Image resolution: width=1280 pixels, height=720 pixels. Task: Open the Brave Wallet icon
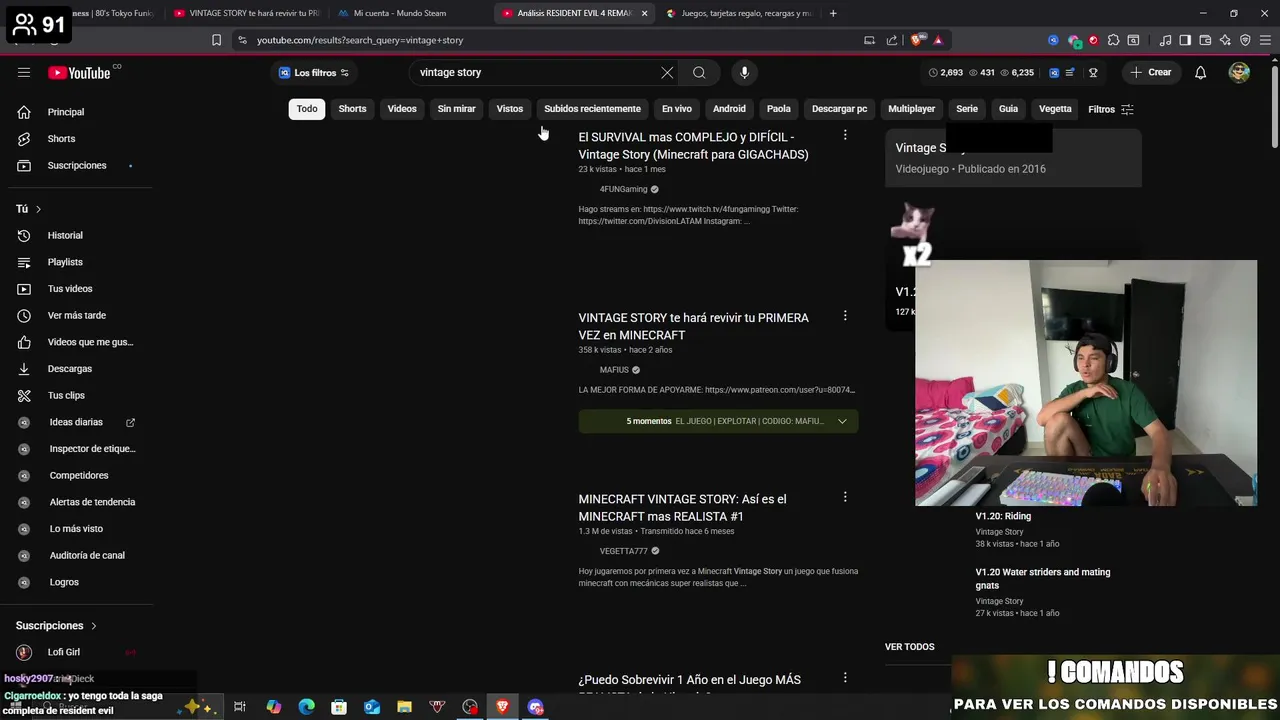pyautogui.click(x=1205, y=40)
